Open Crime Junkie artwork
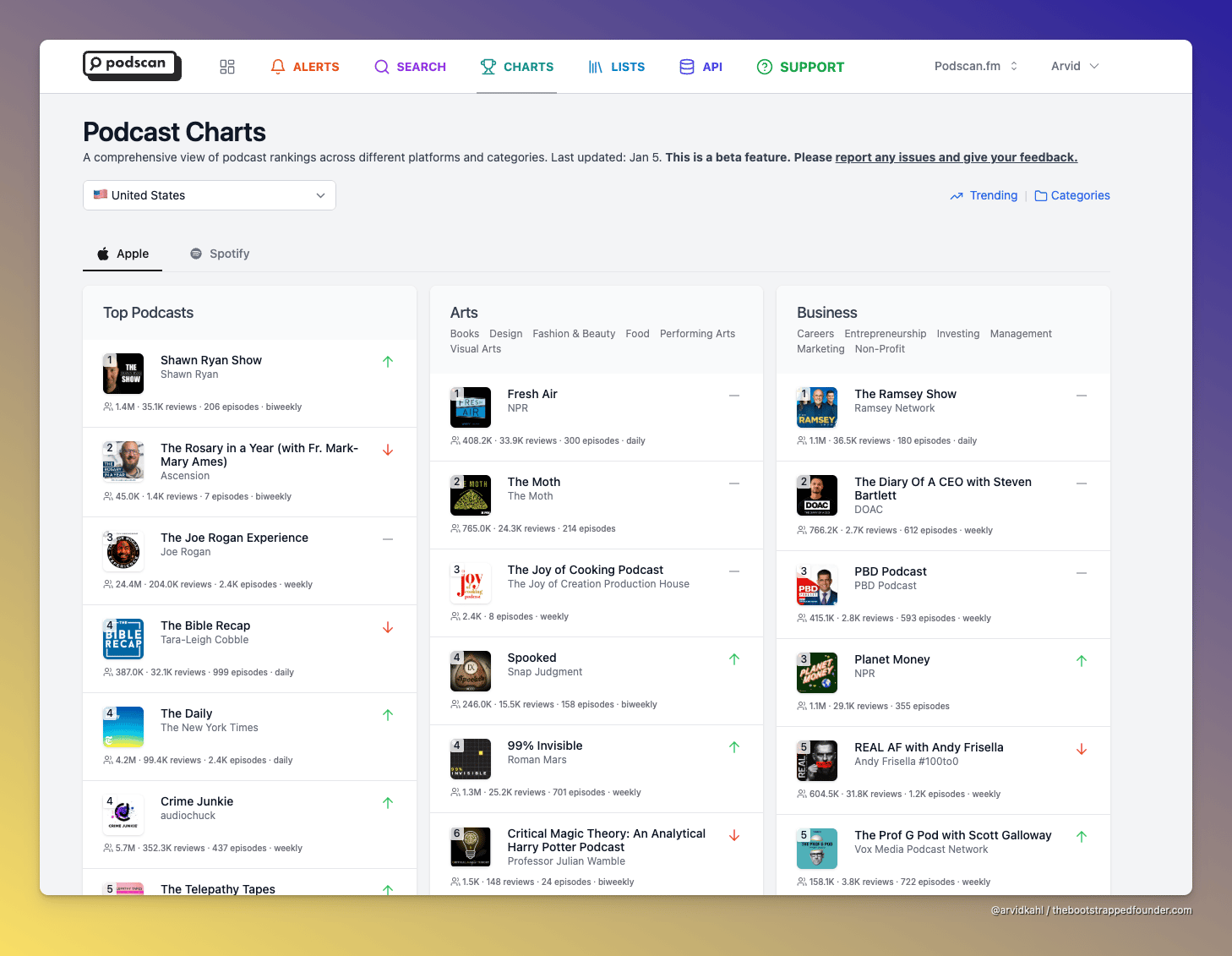 (123, 815)
